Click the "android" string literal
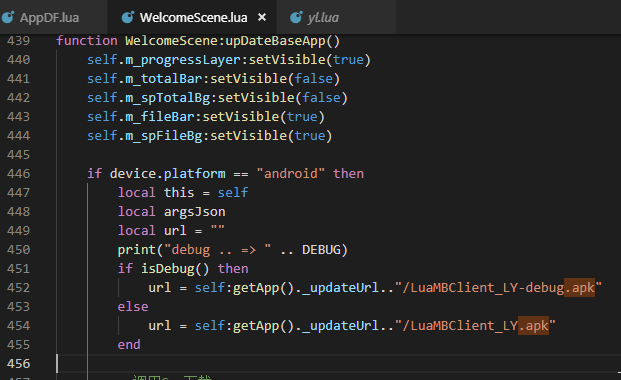Viewport: 621px width, 380px height. pos(291,174)
